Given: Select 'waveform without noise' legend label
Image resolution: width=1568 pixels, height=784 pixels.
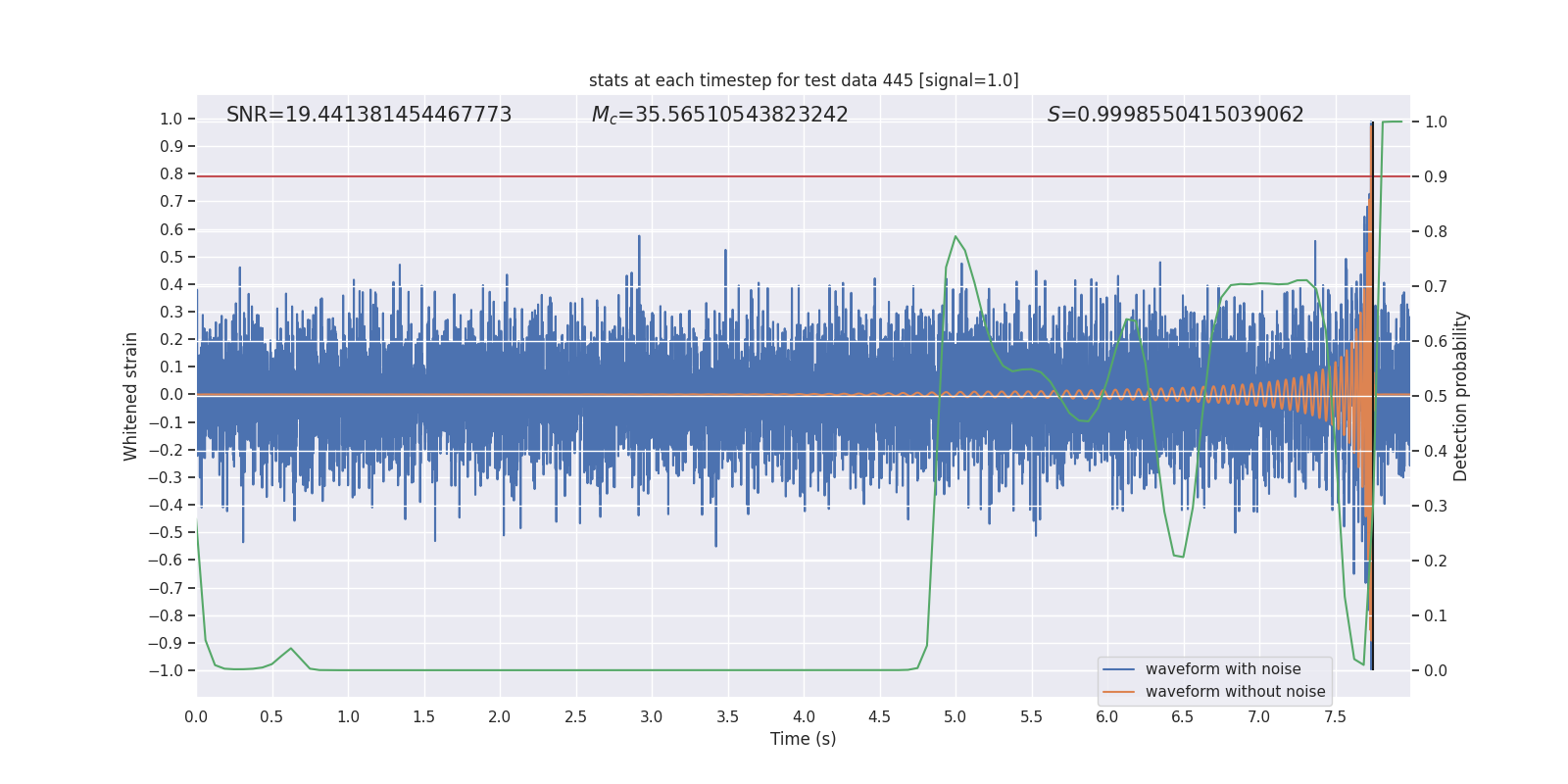Looking at the screenshot, I should click(1235, 692).
